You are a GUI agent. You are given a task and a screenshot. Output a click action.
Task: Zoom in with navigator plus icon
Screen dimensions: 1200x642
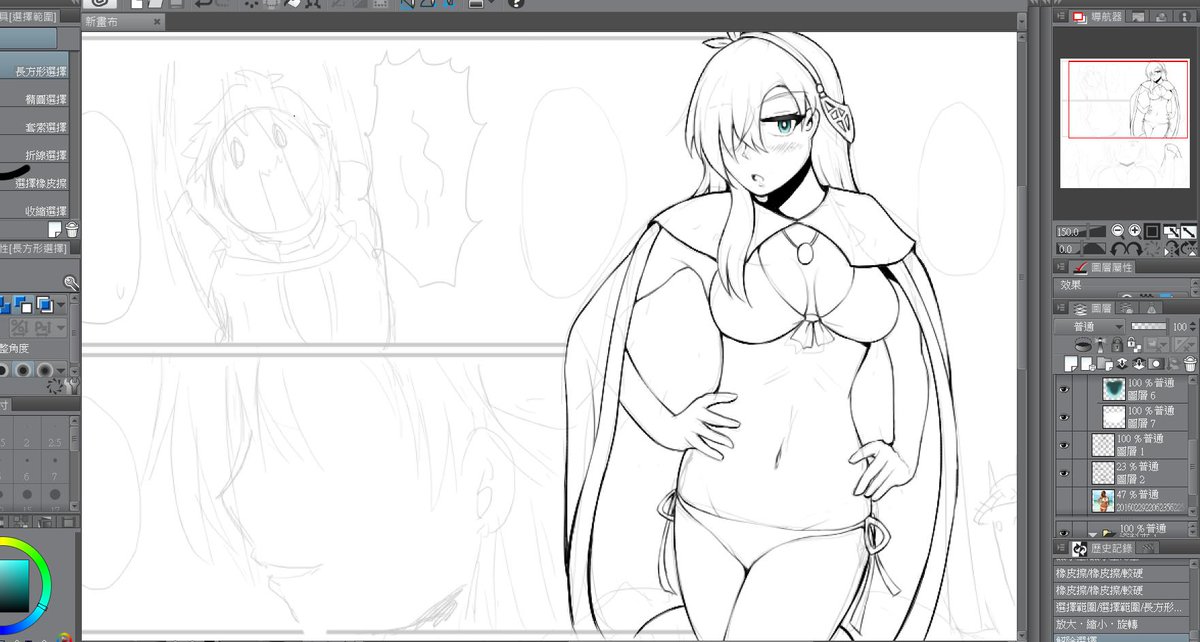1135,231
